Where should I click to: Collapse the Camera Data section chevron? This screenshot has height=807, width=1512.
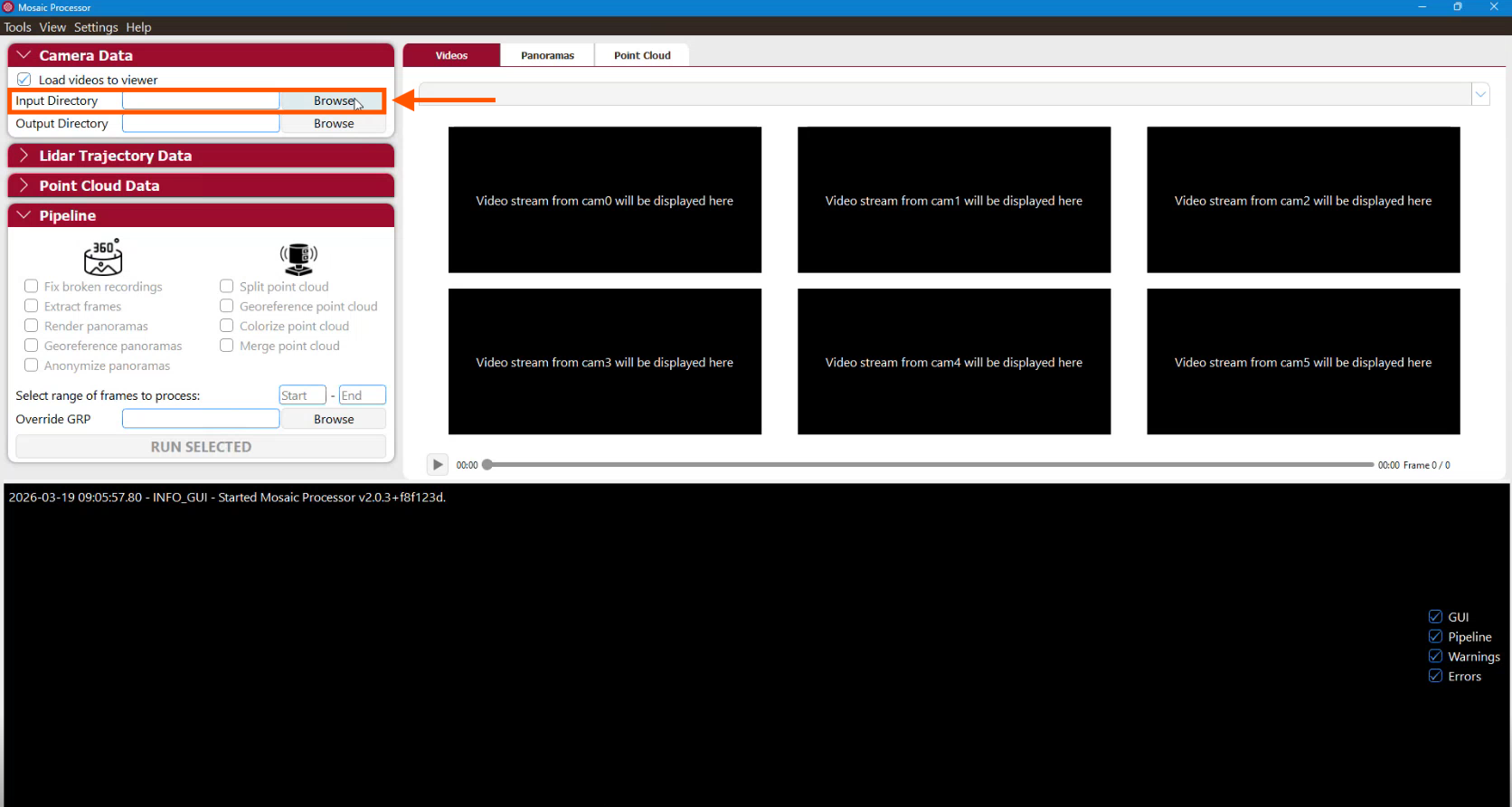click(24, 55)
